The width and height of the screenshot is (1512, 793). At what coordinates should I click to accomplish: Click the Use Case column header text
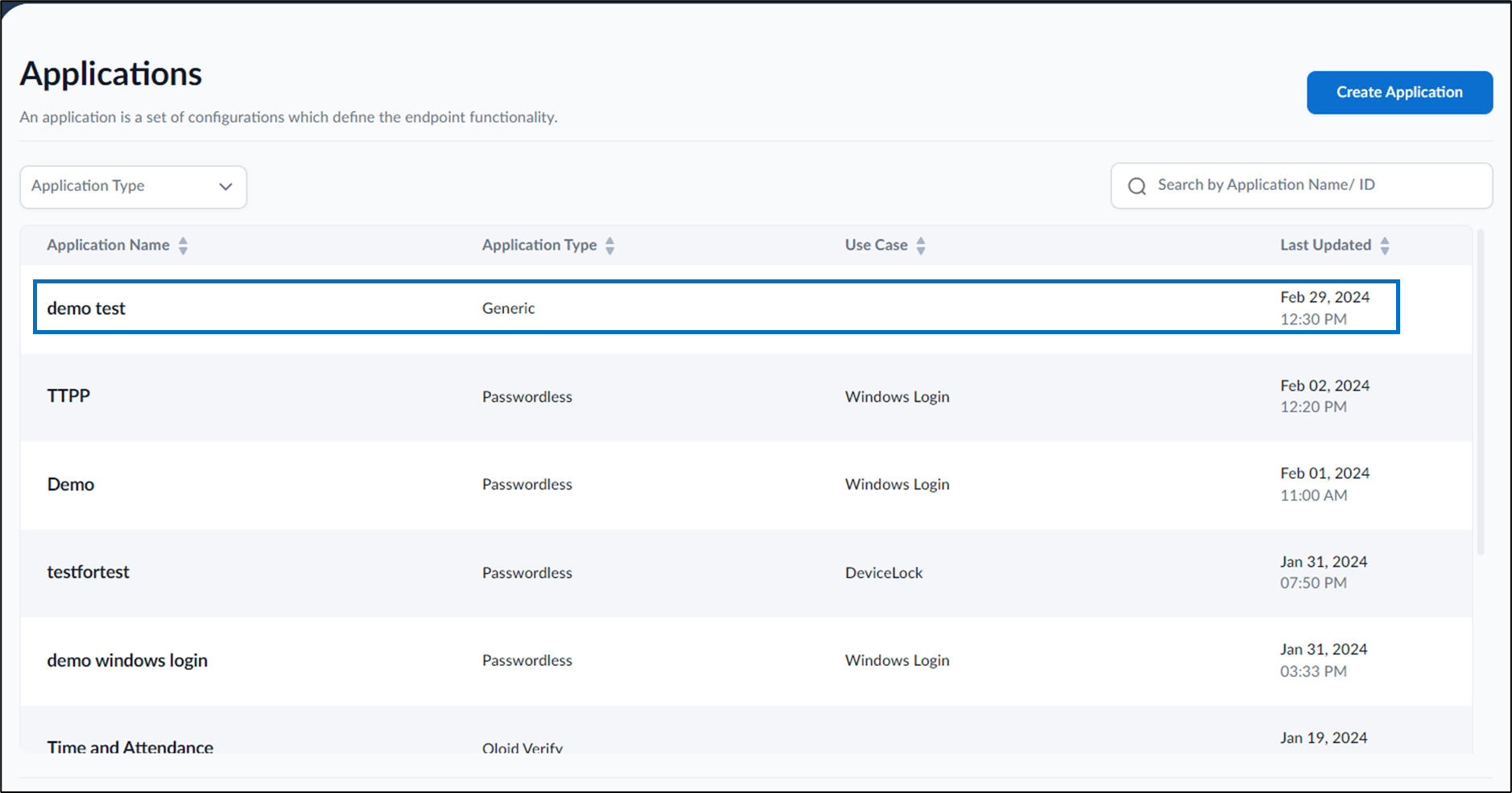[876, 245]
